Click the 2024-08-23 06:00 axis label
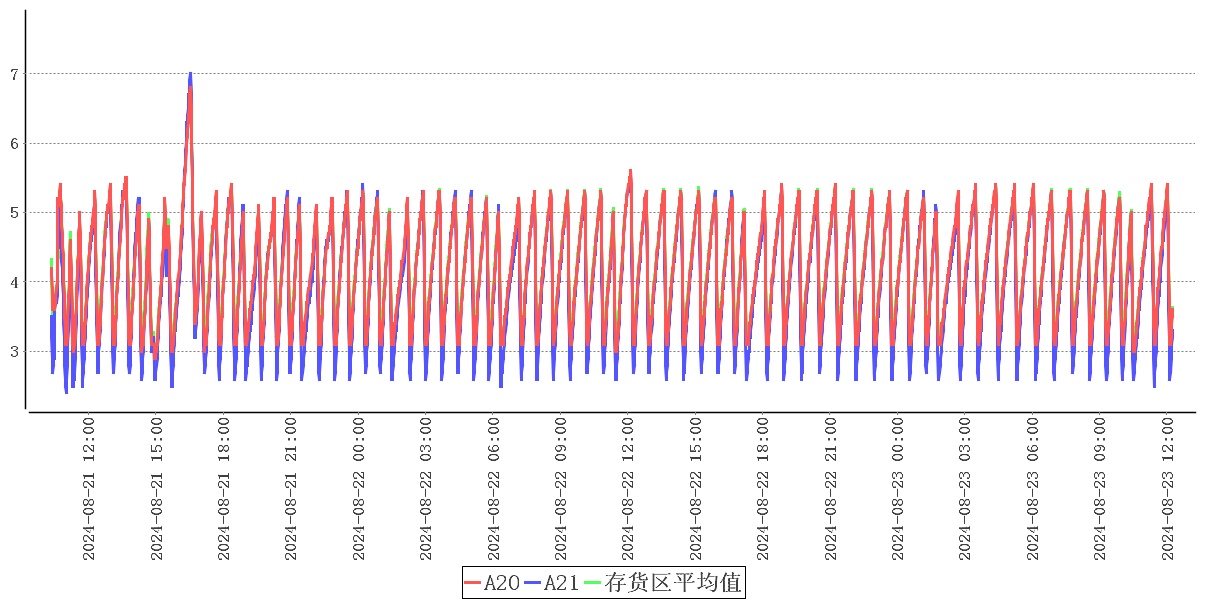 tap(1034, 489)
